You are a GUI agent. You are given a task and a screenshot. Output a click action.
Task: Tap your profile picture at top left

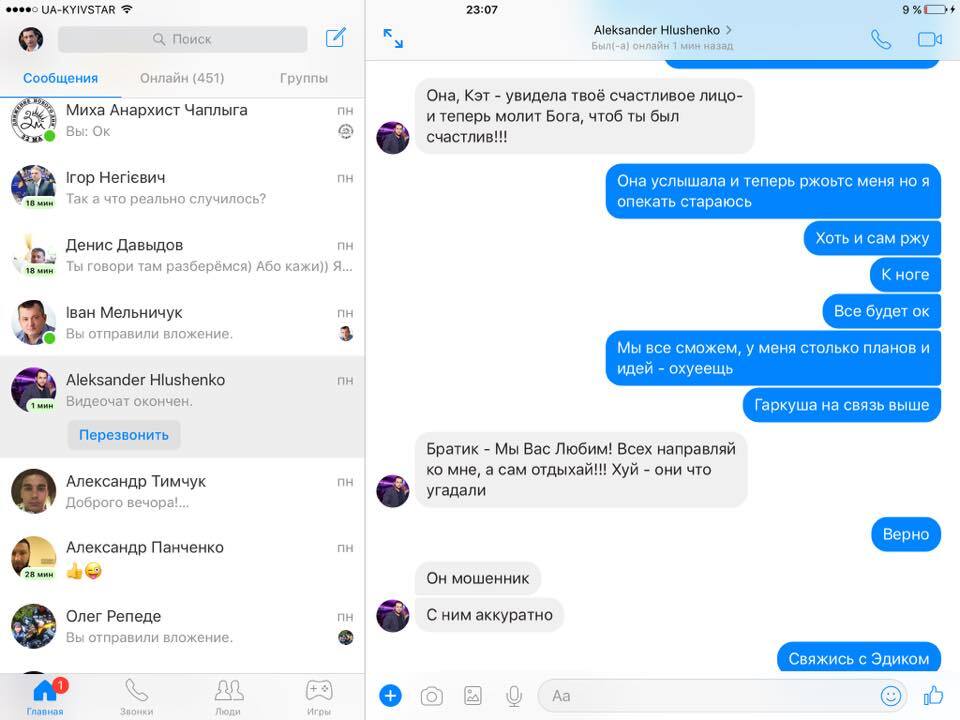pyautogui.click(x=31, y=39)
